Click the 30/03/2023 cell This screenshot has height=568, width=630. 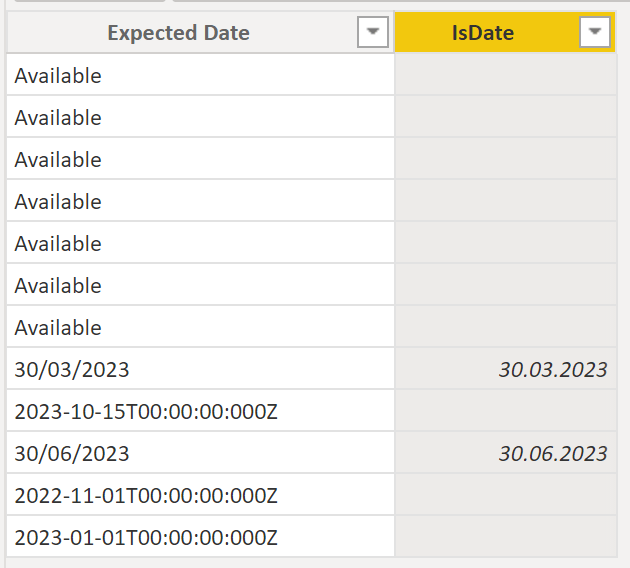click(x=200, y=368)
